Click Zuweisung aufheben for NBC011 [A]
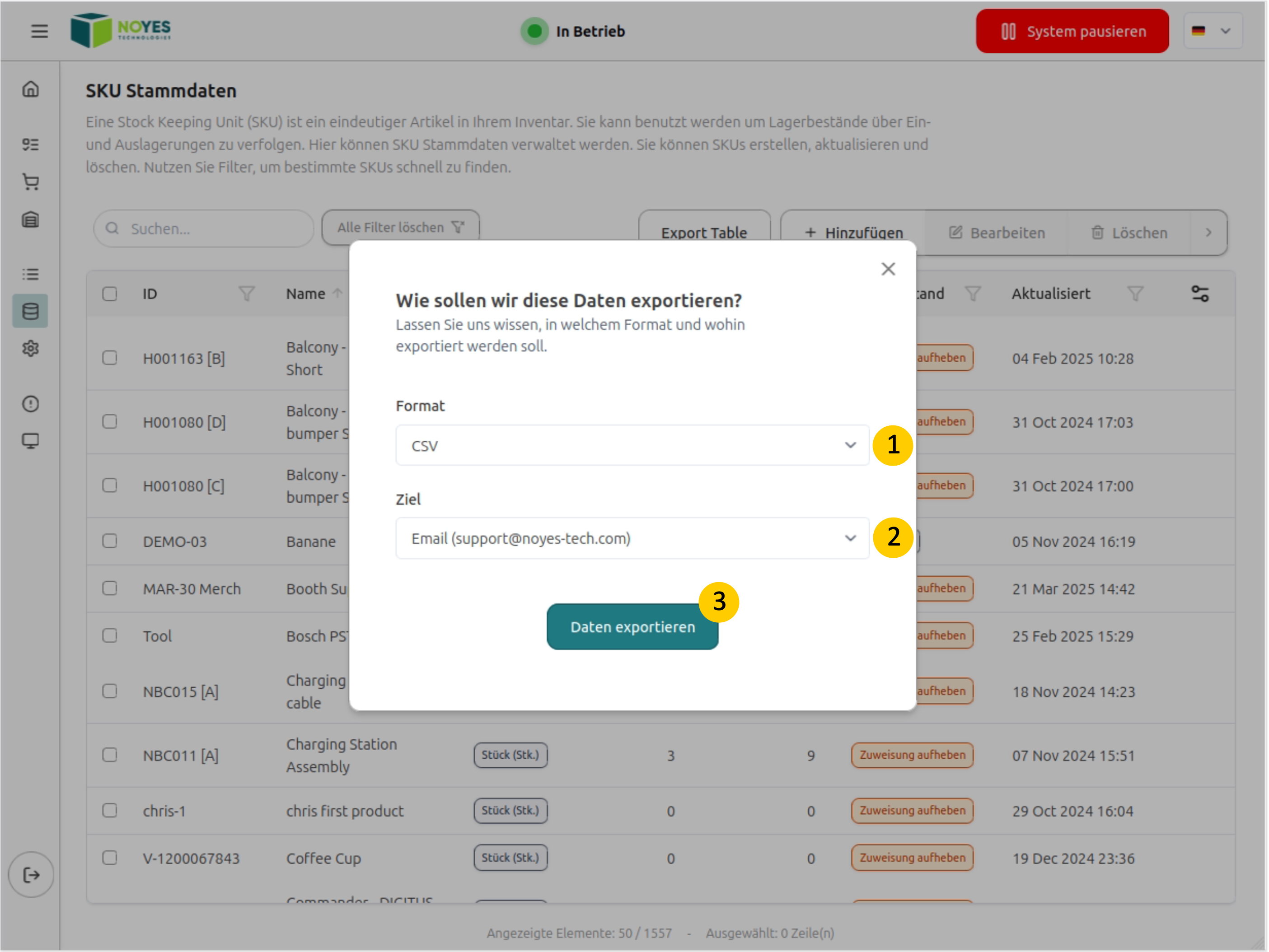Image resolution: width=1269 pixels, height=952 pixels. pos(912,755)
